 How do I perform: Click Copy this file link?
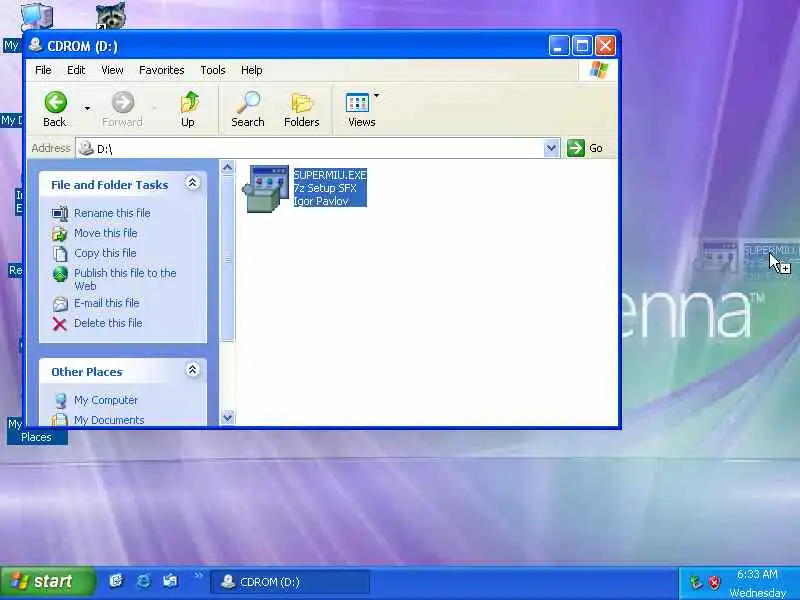(x=105, y=253)
